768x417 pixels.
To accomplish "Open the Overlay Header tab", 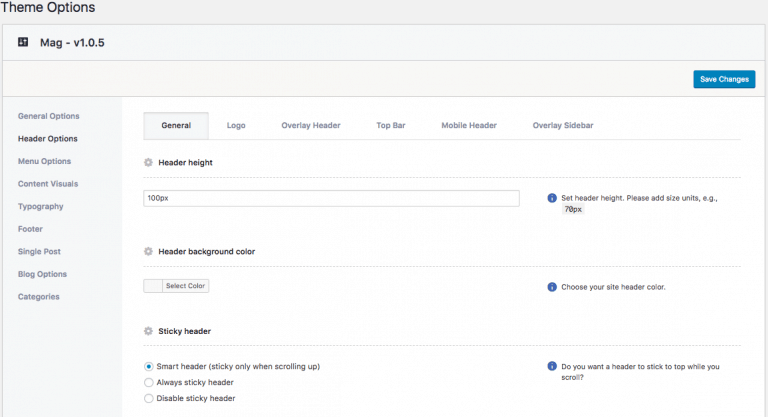I will coord(310,126).
